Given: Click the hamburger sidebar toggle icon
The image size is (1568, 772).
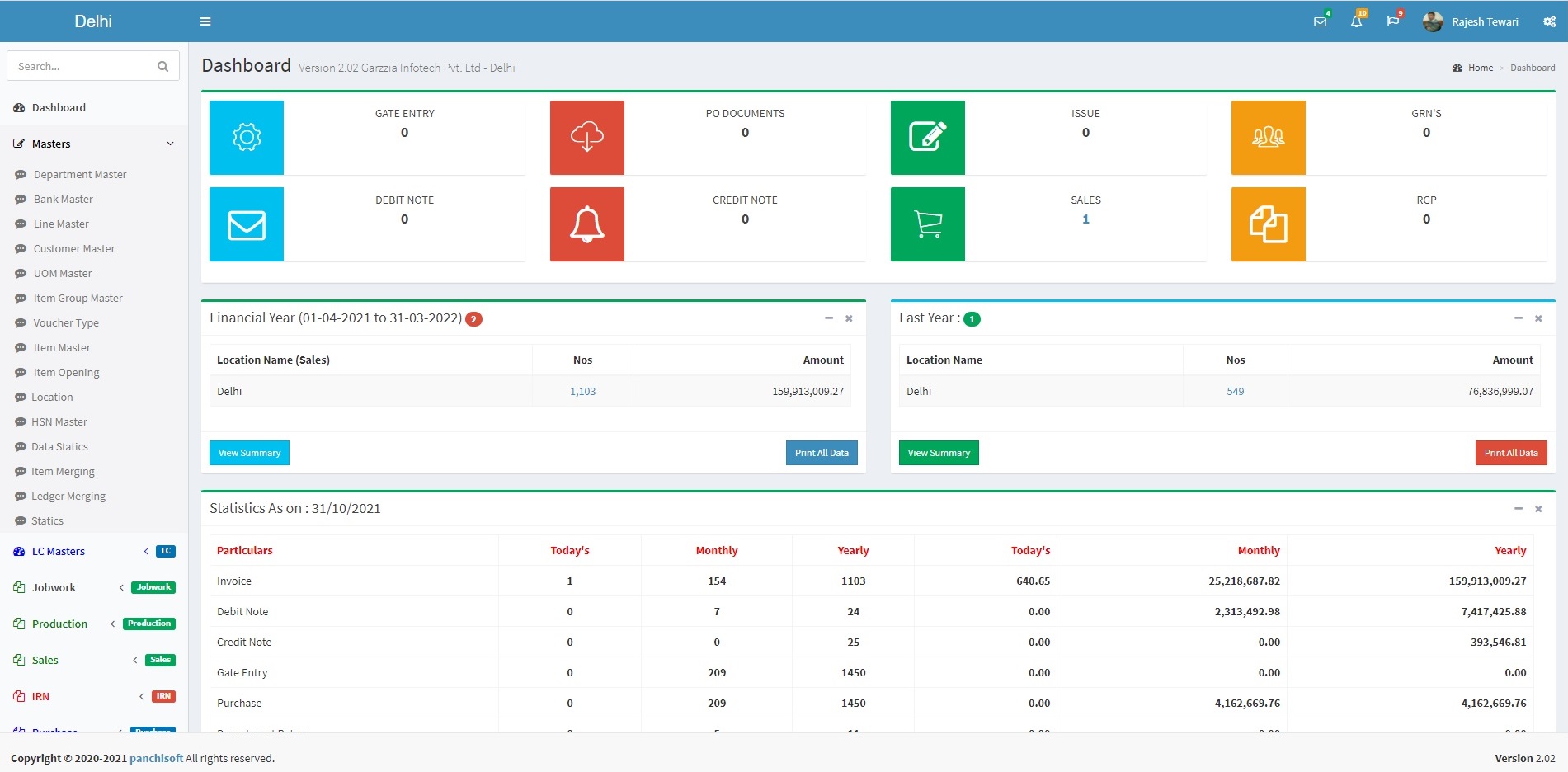Looking at the screenshot, I should click(205, 21).
